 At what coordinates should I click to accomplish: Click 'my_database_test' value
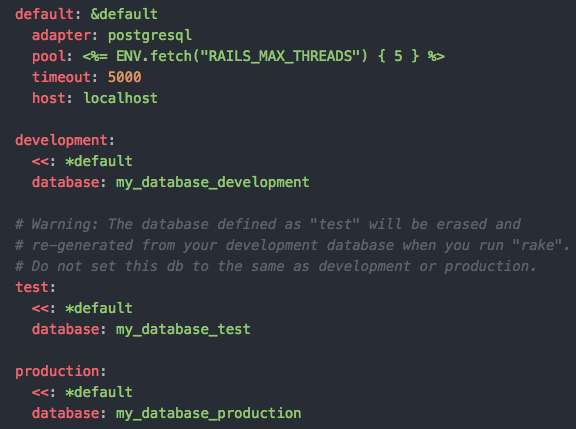pyautogui.click(x=183, y=329)
